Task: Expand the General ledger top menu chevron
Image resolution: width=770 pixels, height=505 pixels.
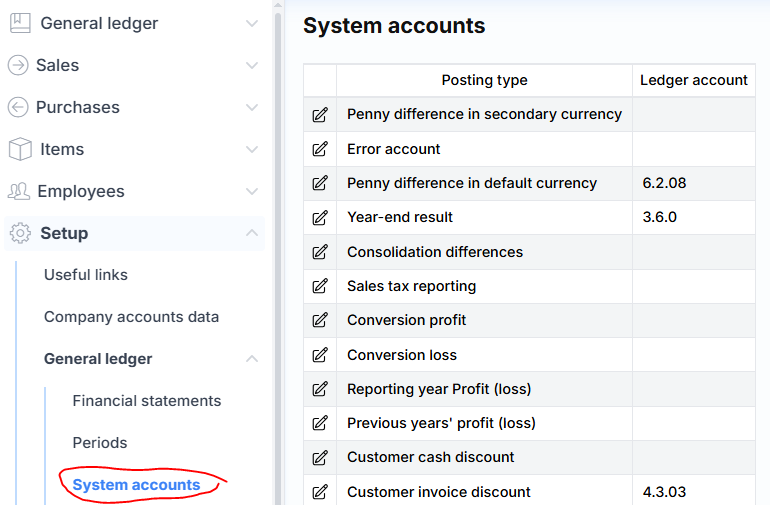Action: [x=252, y=23]
